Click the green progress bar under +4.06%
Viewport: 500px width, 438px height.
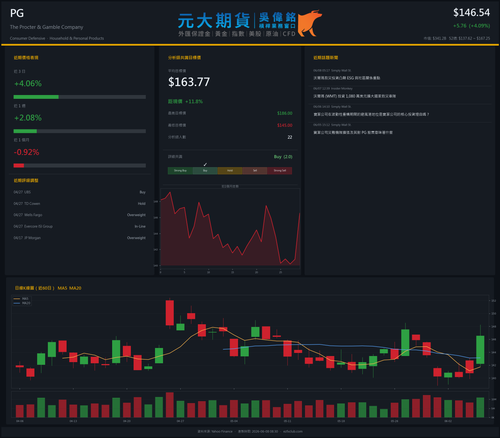(36, 97)
